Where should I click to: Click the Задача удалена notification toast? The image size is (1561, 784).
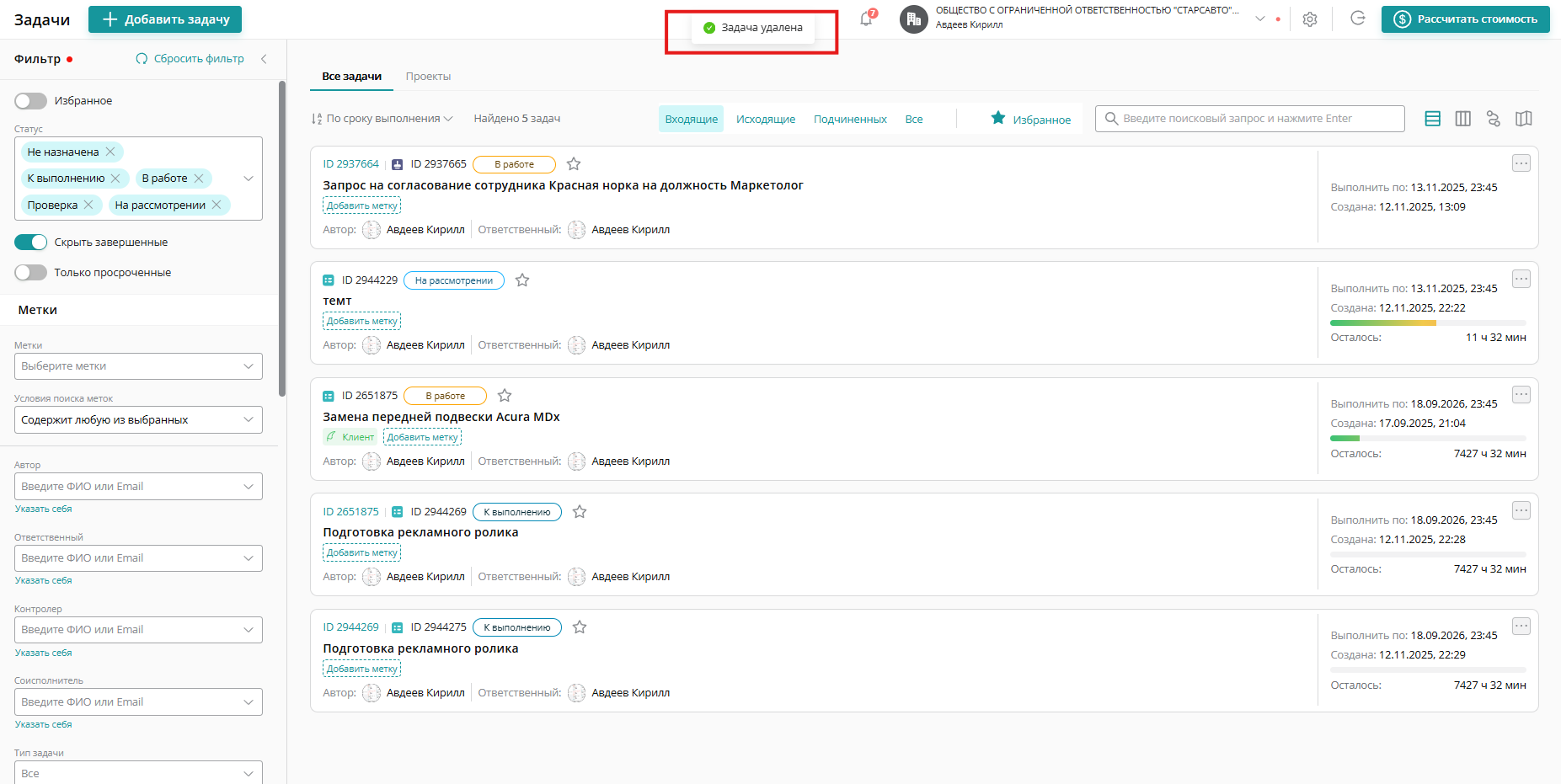[x=752, y=28]
